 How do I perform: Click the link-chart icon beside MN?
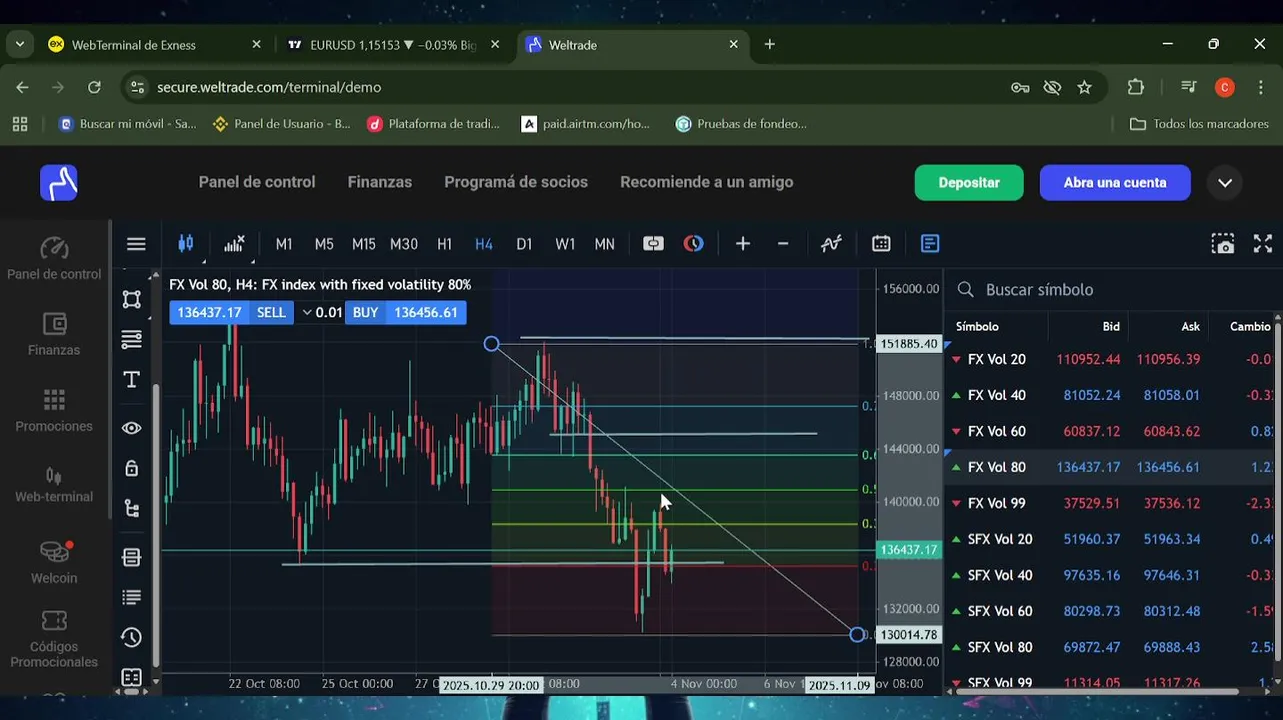pyautogui.click(x=653, y=244)
